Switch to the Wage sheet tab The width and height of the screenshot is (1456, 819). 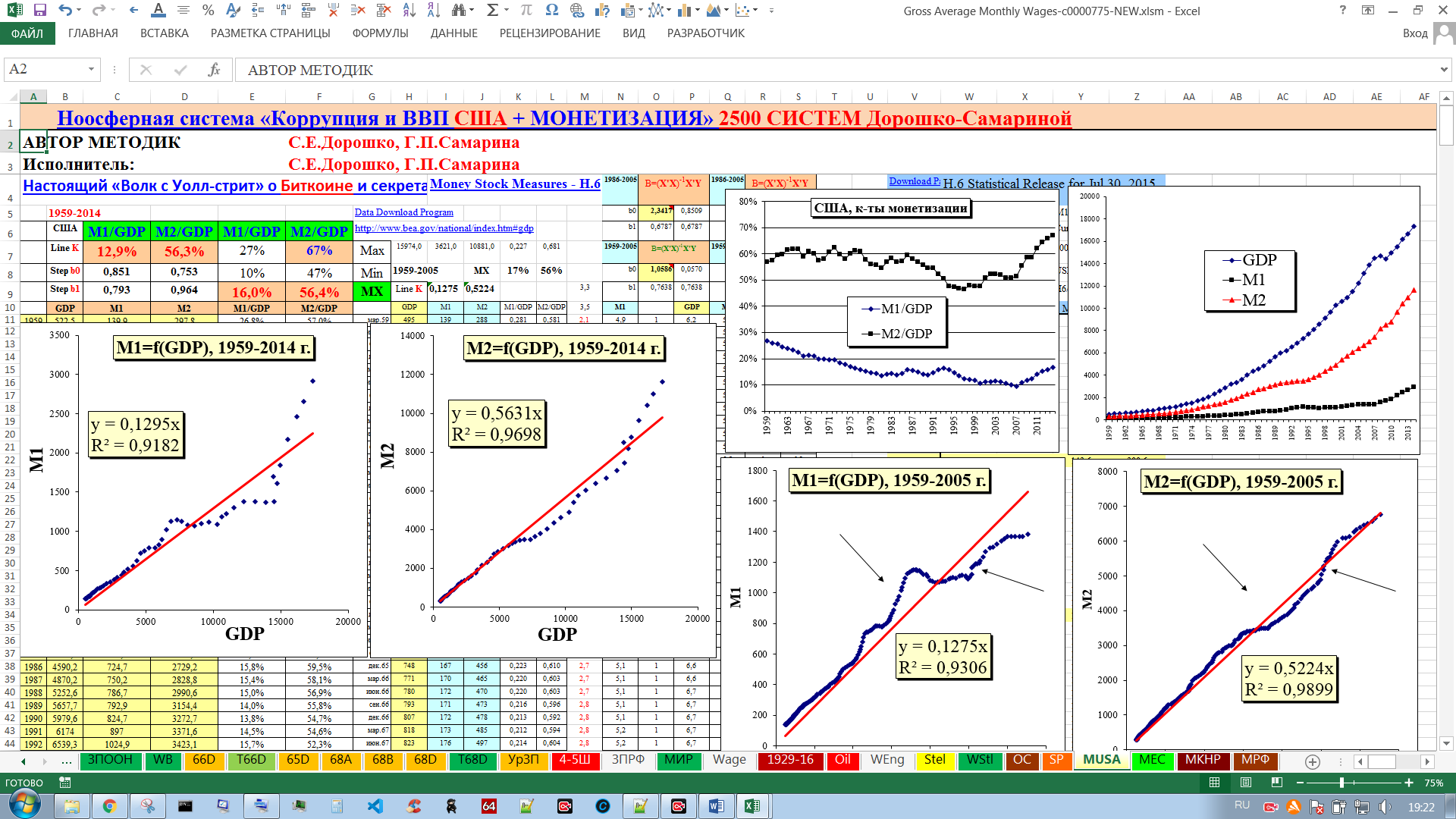(729, 760)
